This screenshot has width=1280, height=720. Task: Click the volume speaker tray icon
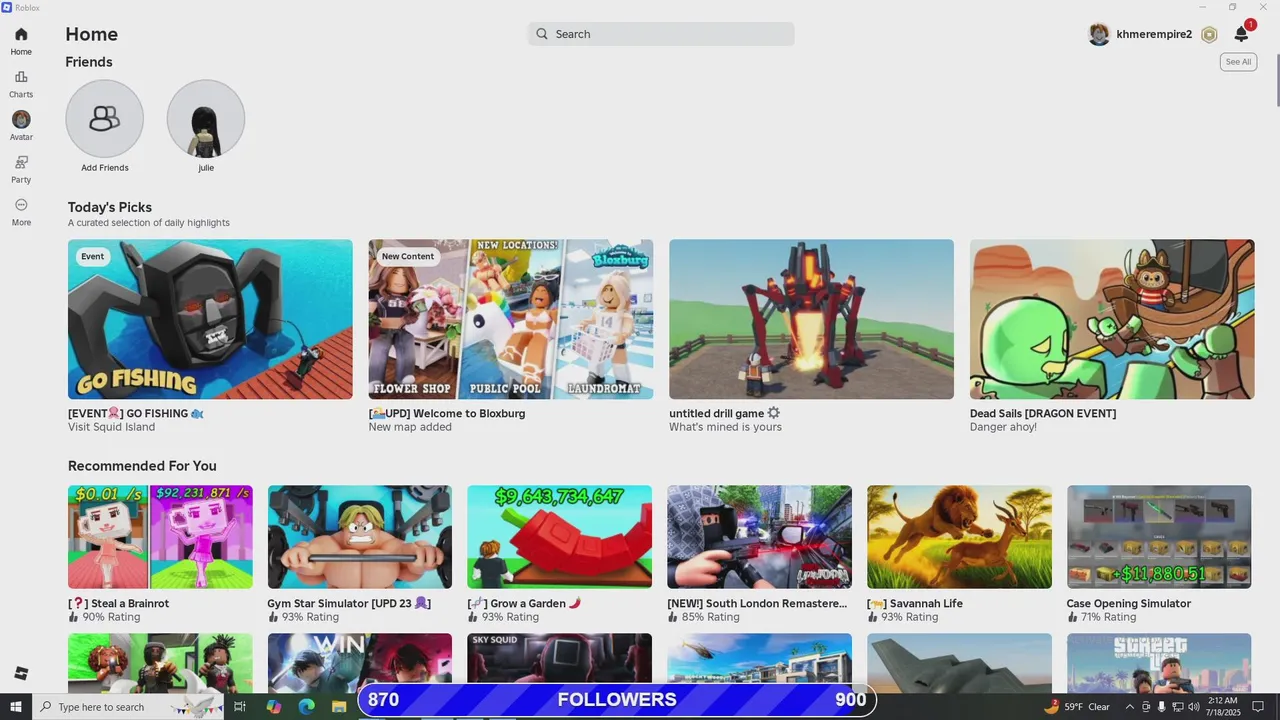1195,707
